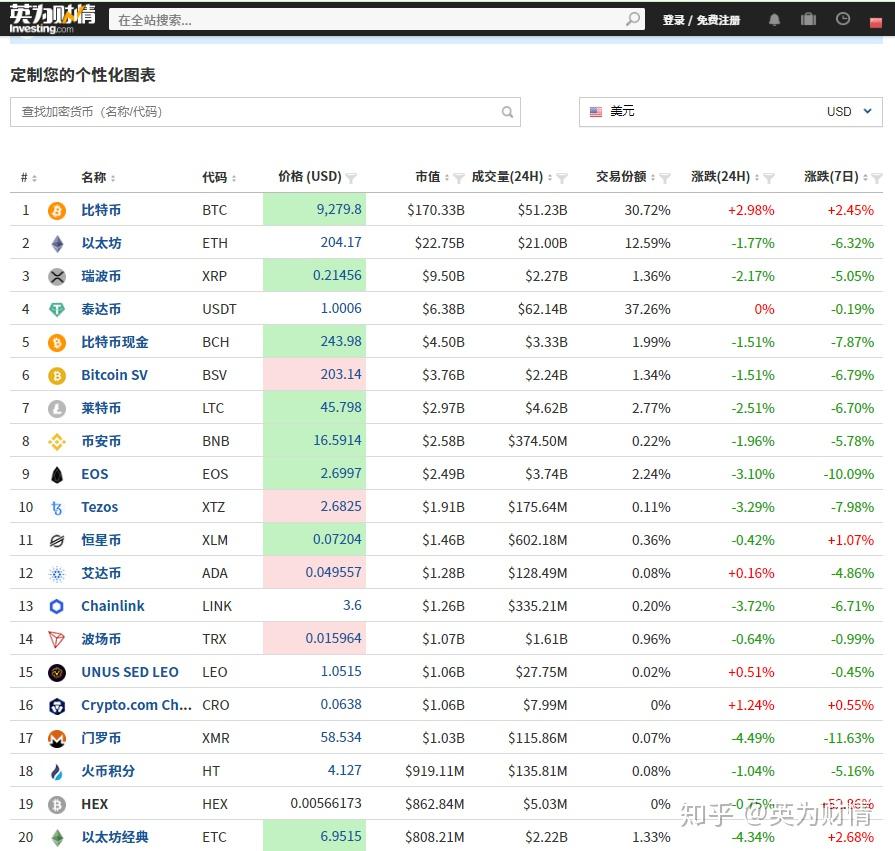Sort by the # rank column
The image size is (895, 851).
pyautogui.click(x=29, y=178)
